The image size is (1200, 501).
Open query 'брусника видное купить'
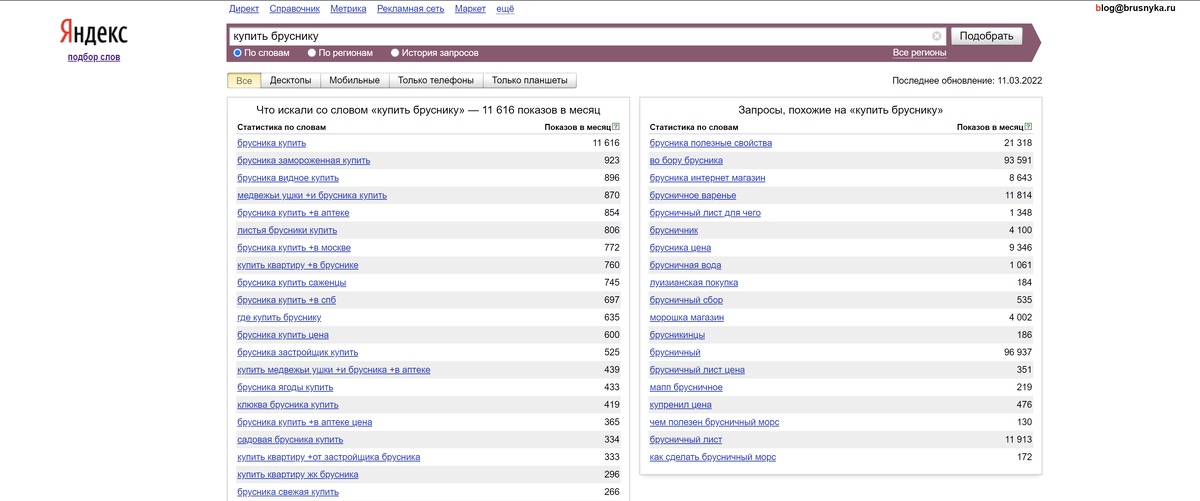click(x=288, y=178)
